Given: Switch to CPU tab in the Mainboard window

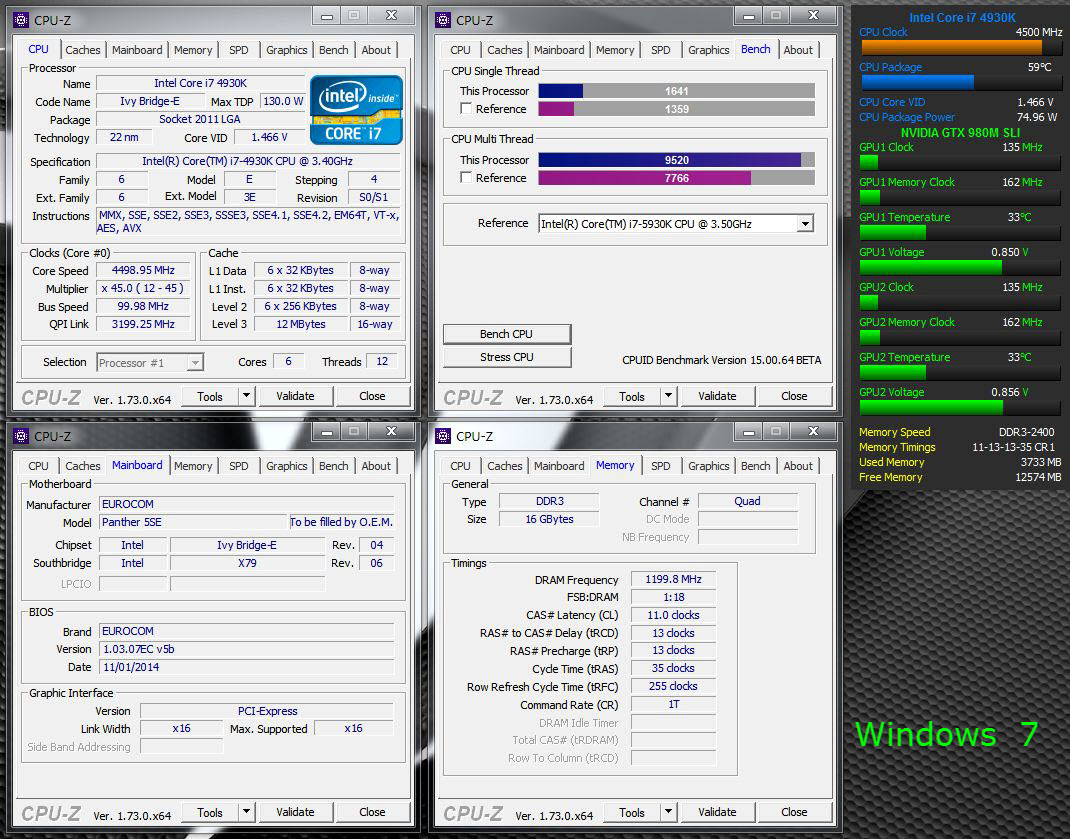Looking at the screenshot, I should pos(38,466).
